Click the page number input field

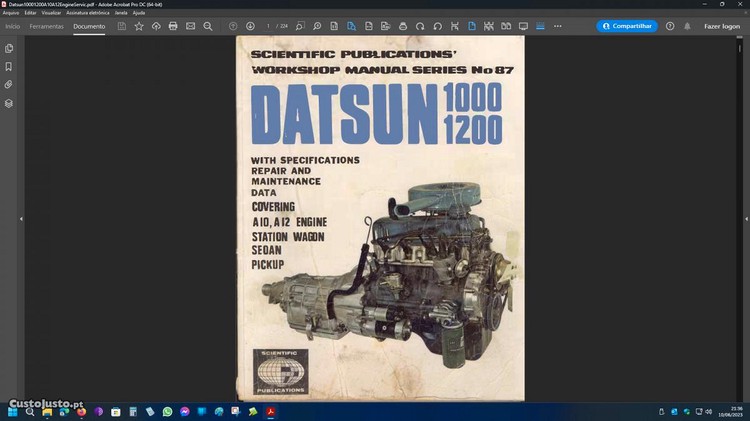269,26
